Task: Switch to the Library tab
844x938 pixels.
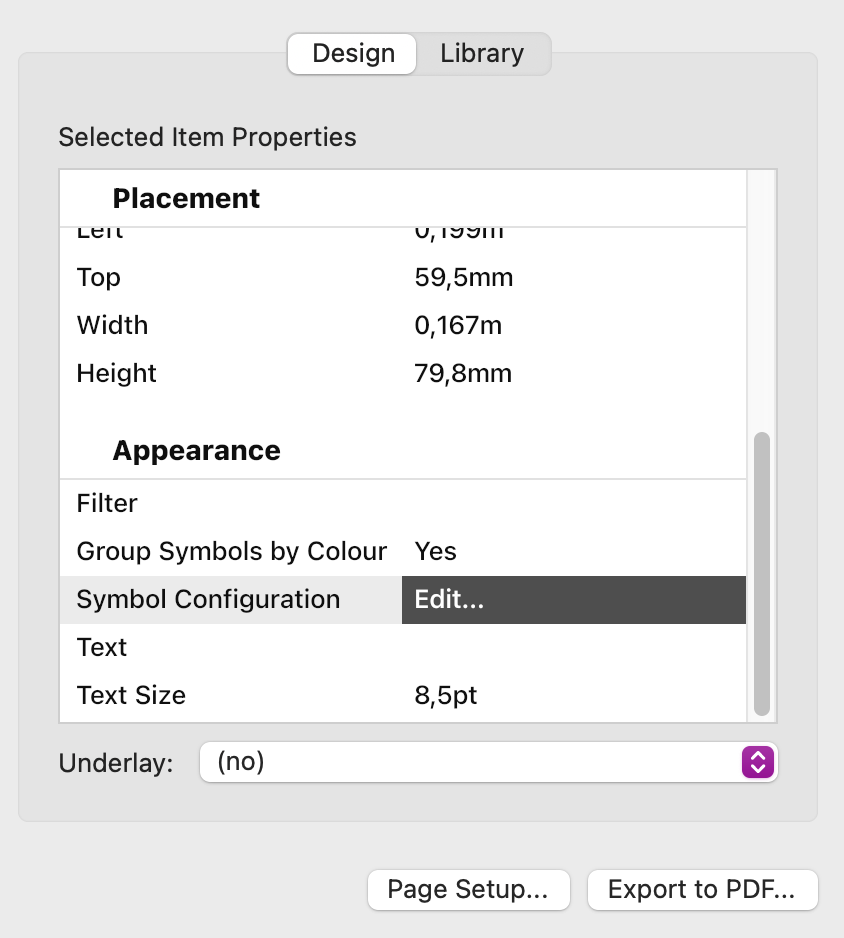Action: [x=482, y=54]
